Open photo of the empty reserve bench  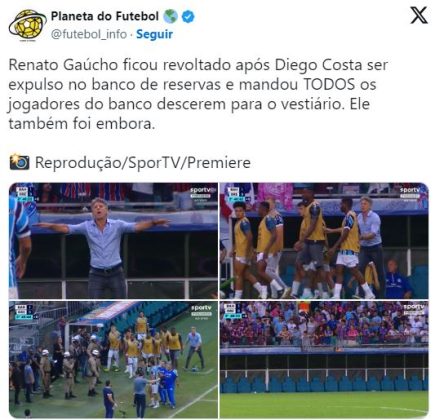[x=324, y=359]
